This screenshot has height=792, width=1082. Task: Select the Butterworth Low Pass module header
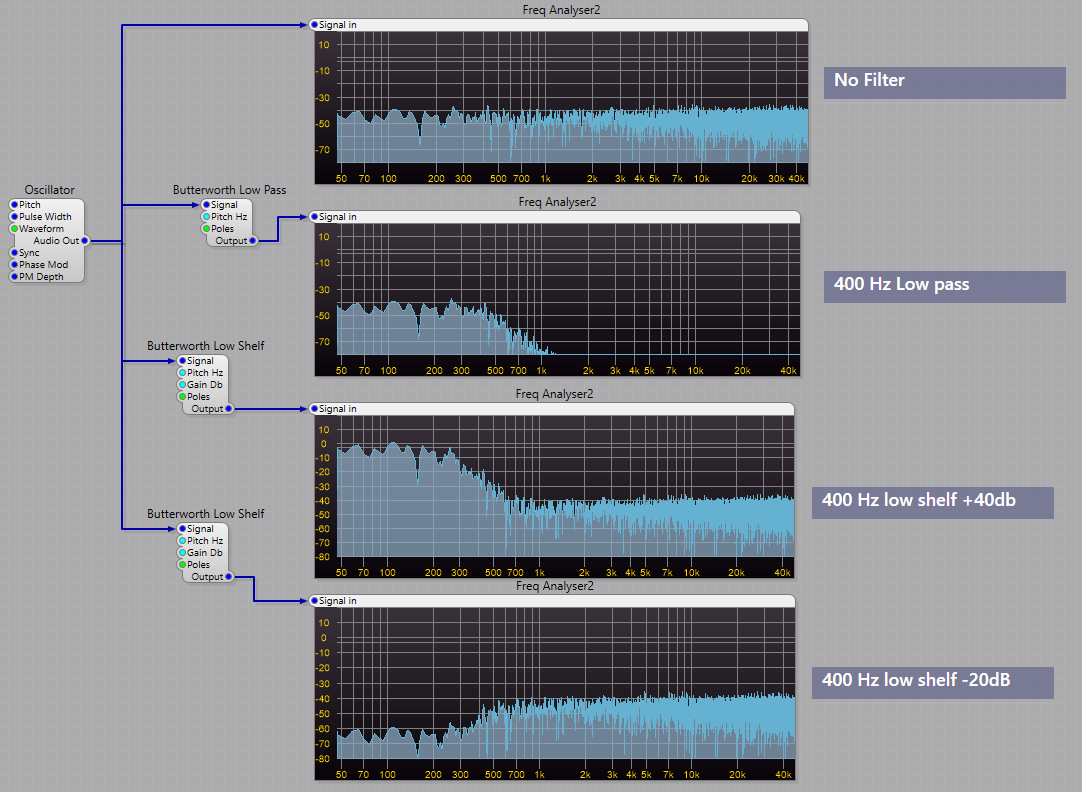229,187
